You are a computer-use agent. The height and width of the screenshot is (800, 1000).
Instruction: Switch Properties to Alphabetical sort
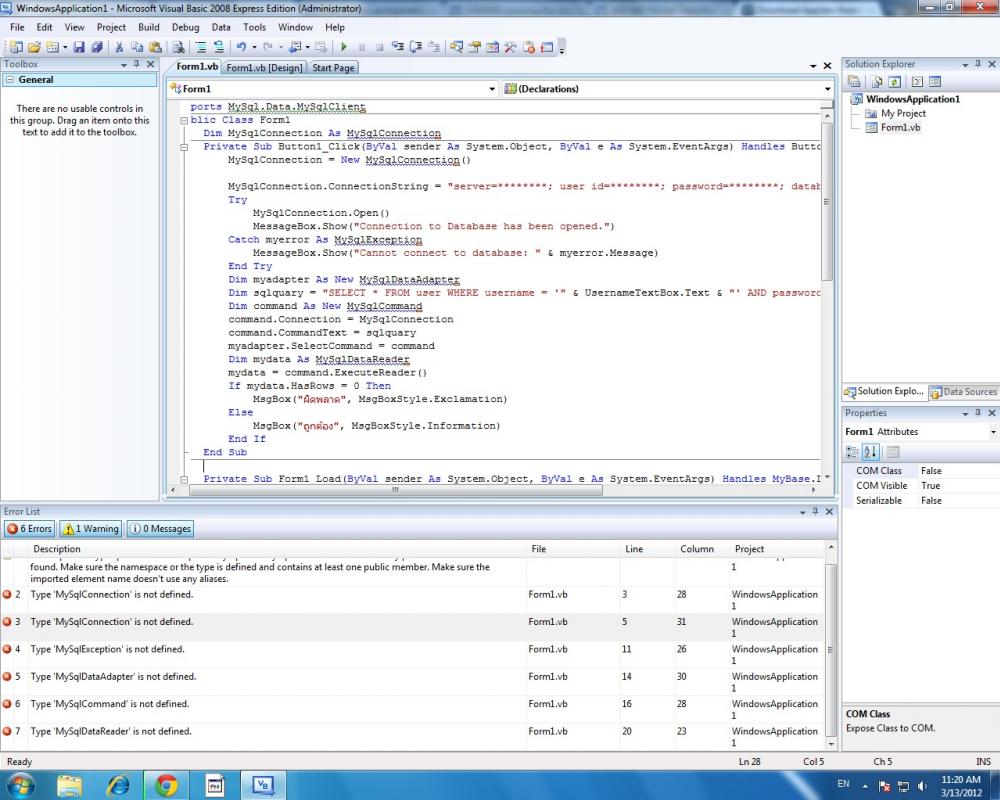[871, 452]
